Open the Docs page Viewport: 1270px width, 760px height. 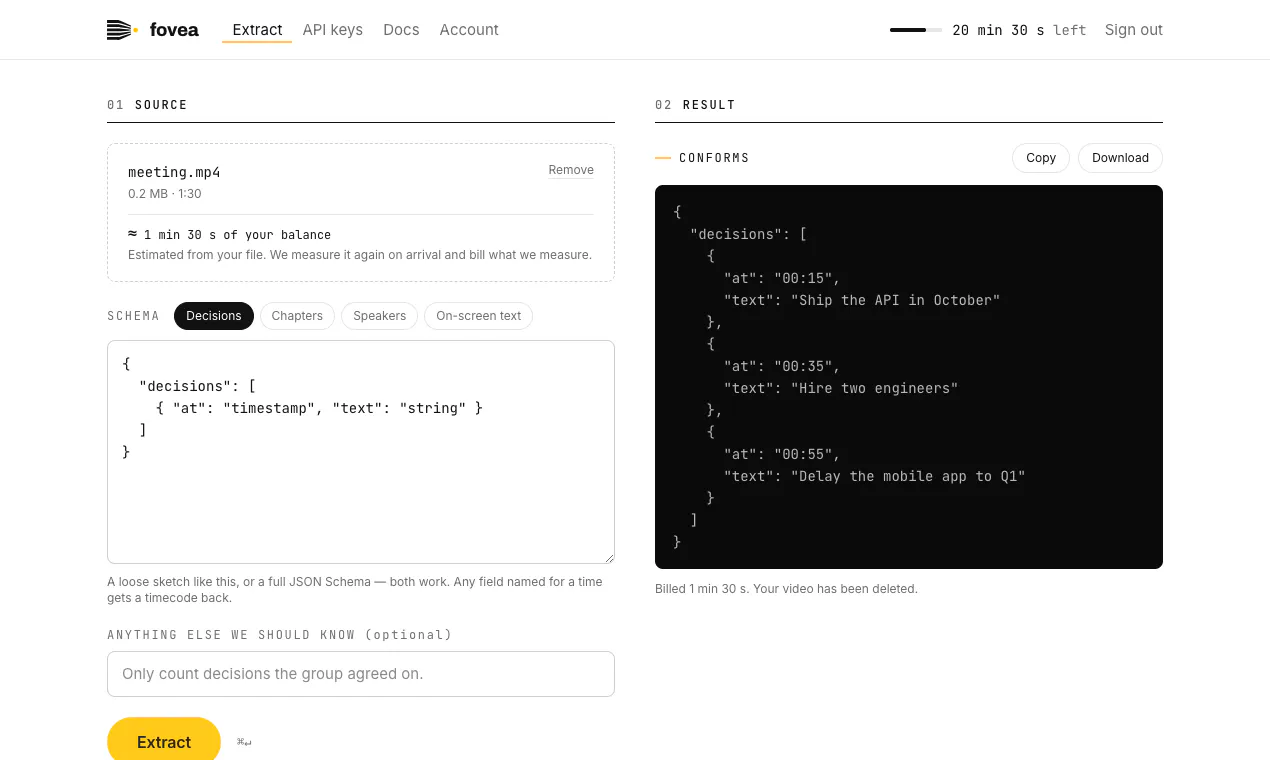[x=401, y=30]
